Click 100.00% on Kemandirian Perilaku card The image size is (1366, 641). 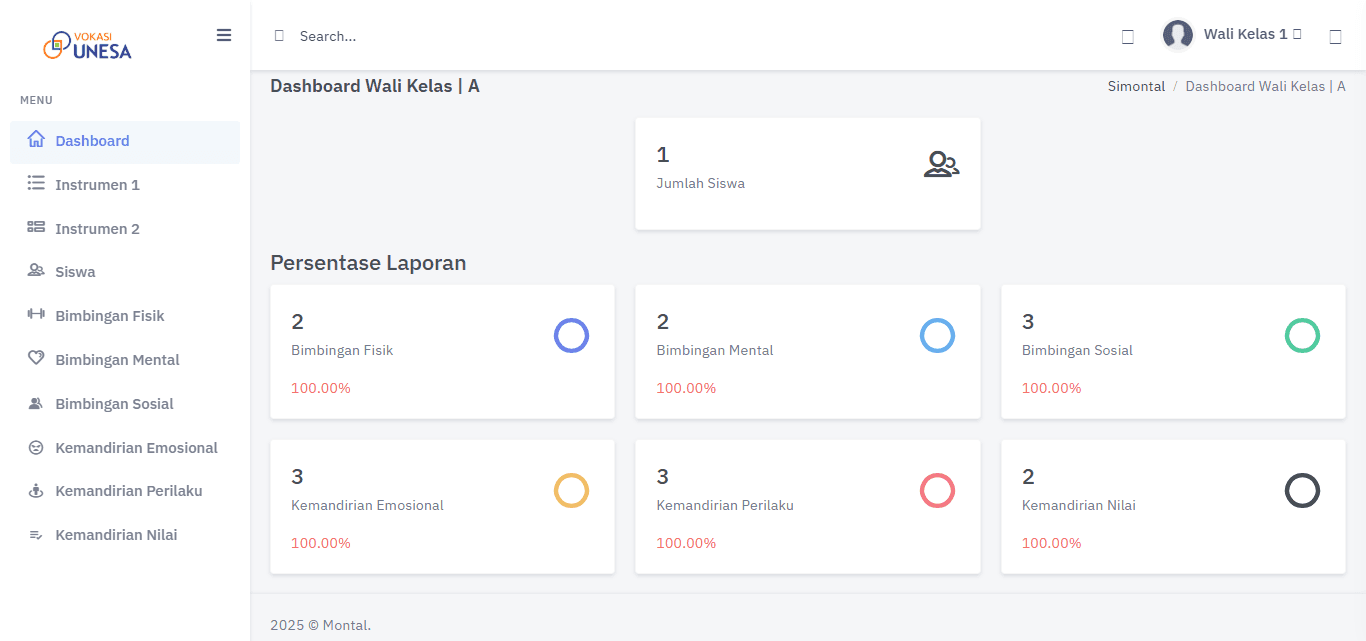click(686, 543)
